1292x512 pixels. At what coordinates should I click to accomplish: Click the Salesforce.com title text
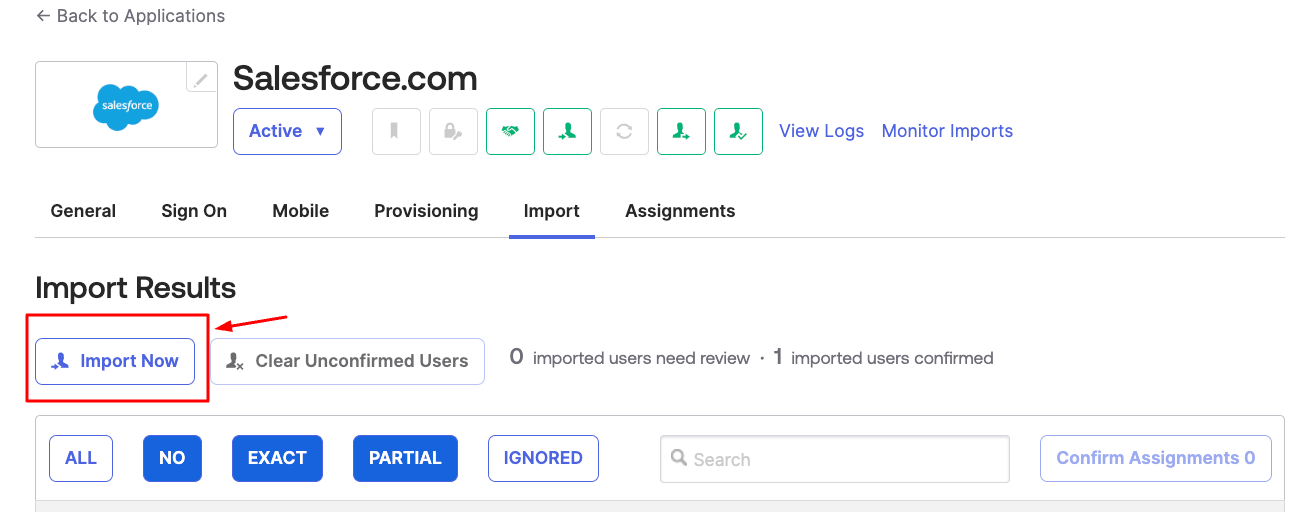[355, 78]
